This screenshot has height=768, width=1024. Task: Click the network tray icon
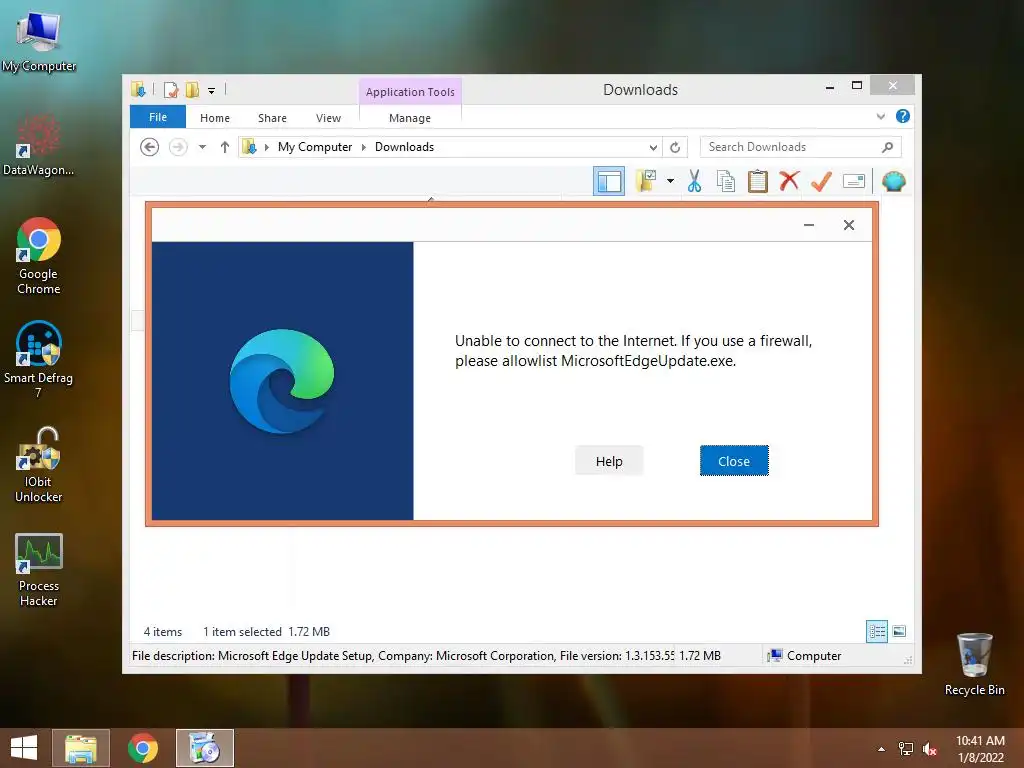pyautogui.click(x=905, y=749)
